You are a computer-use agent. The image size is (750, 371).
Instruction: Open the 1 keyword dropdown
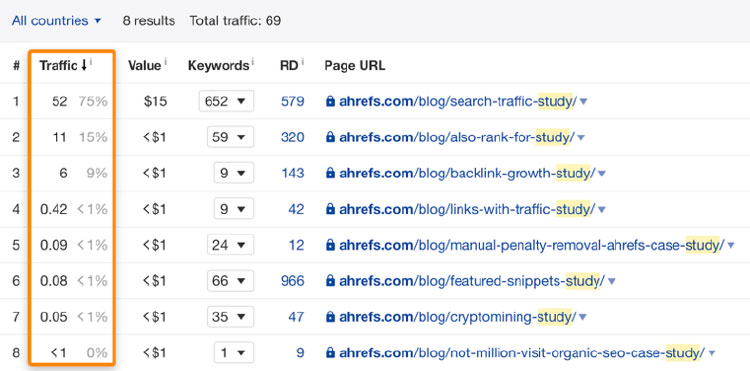tap(234, 353)
